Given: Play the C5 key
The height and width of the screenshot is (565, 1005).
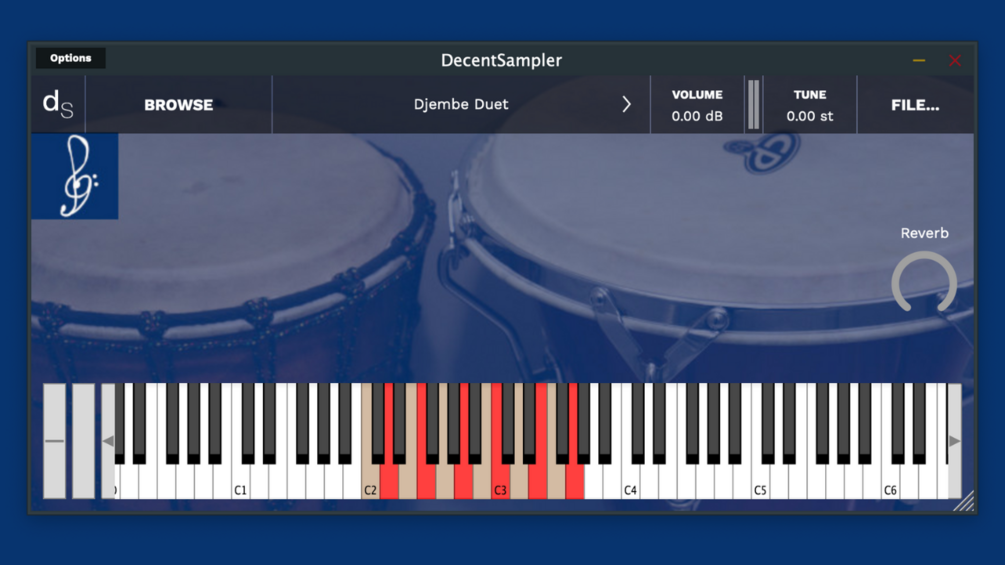Looking at the screenshot, I should pyautogui.click(x=761, y=482).
